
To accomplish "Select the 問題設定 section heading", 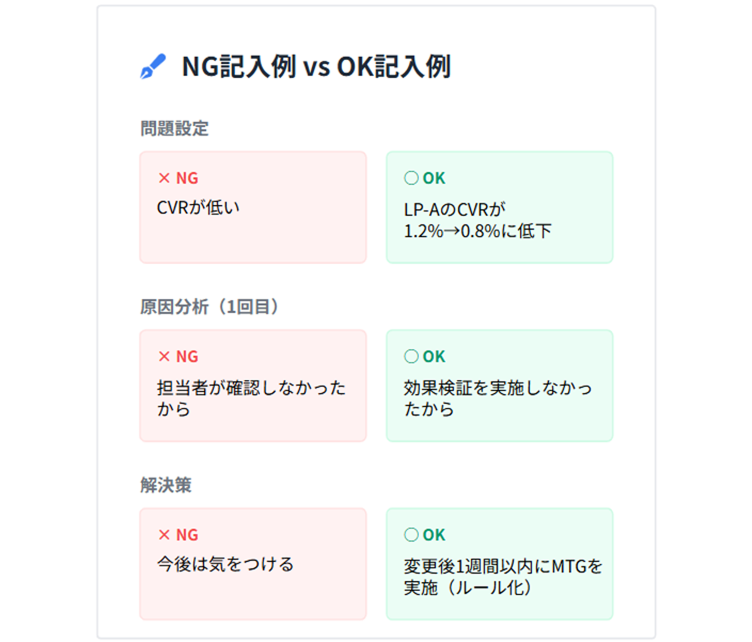I will coord(174,128).
